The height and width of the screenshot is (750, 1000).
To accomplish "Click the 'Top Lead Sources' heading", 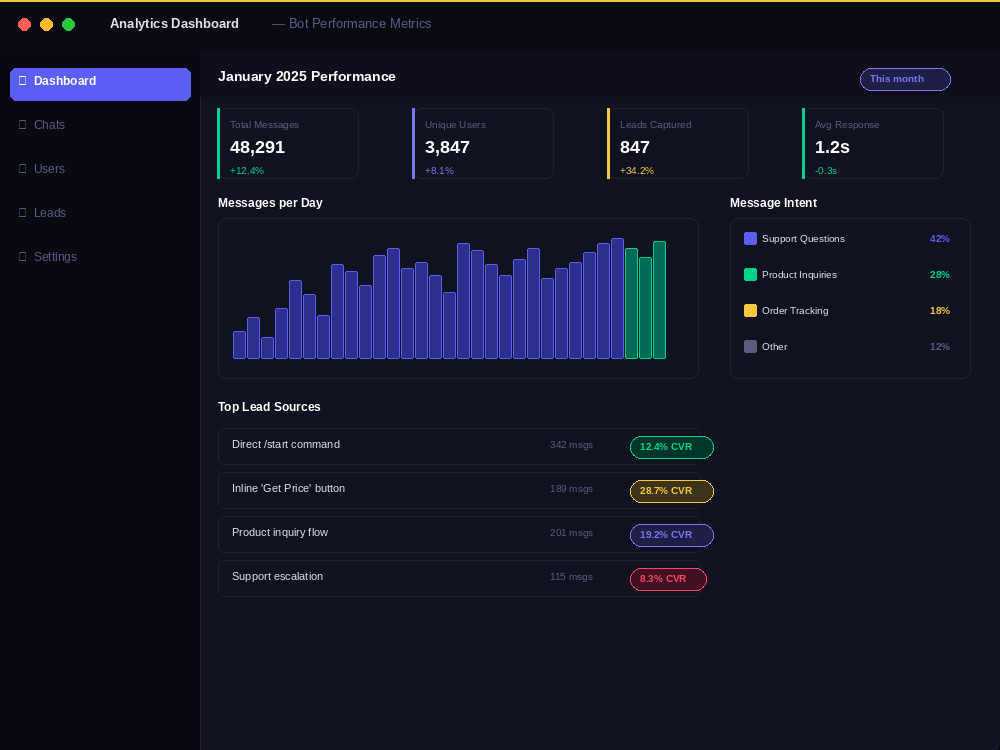I will tap(269, 407).
